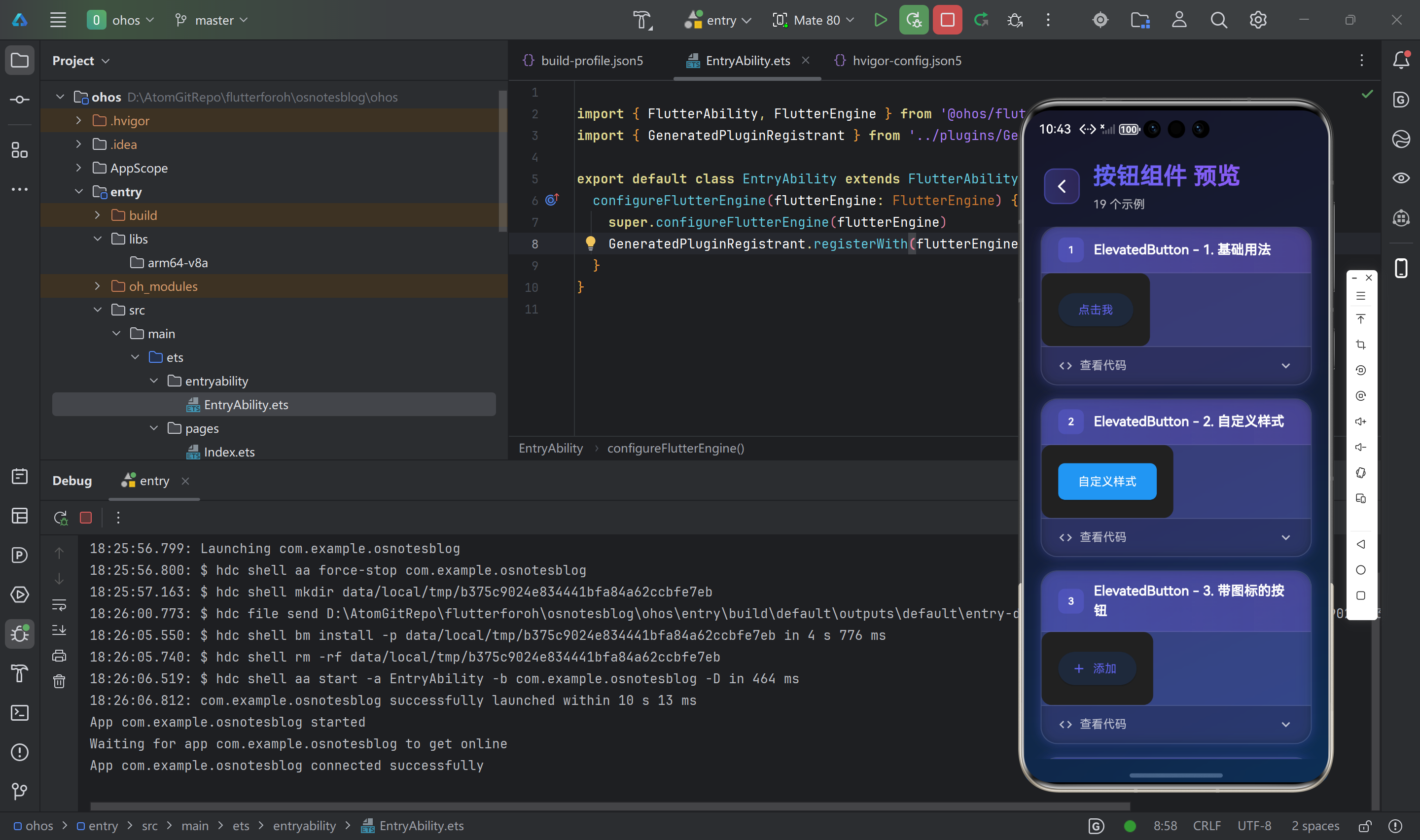Toggle soft-wrap in the Debug console

tap(60, 604)
